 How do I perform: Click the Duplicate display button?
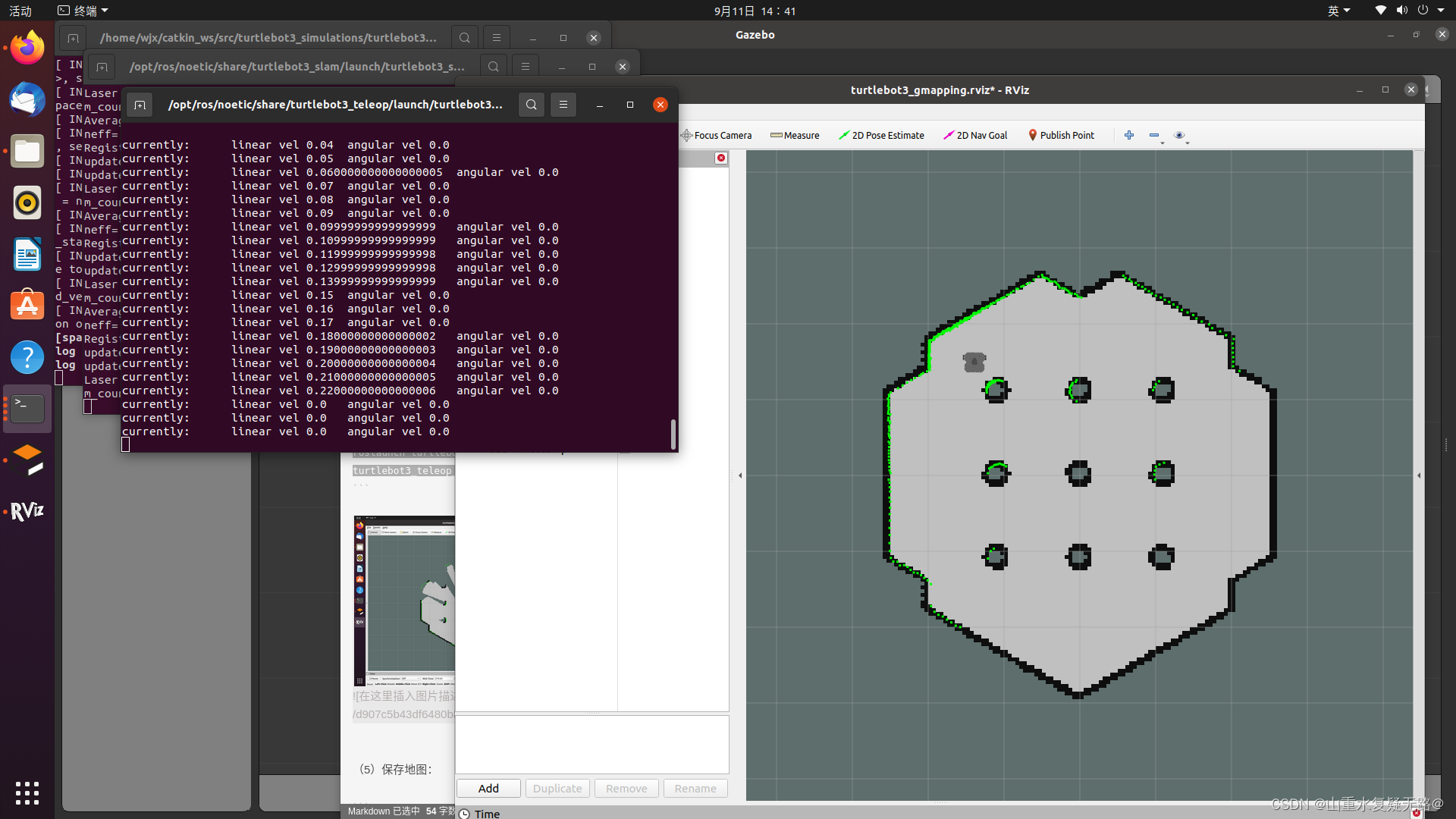click(557, 789)
